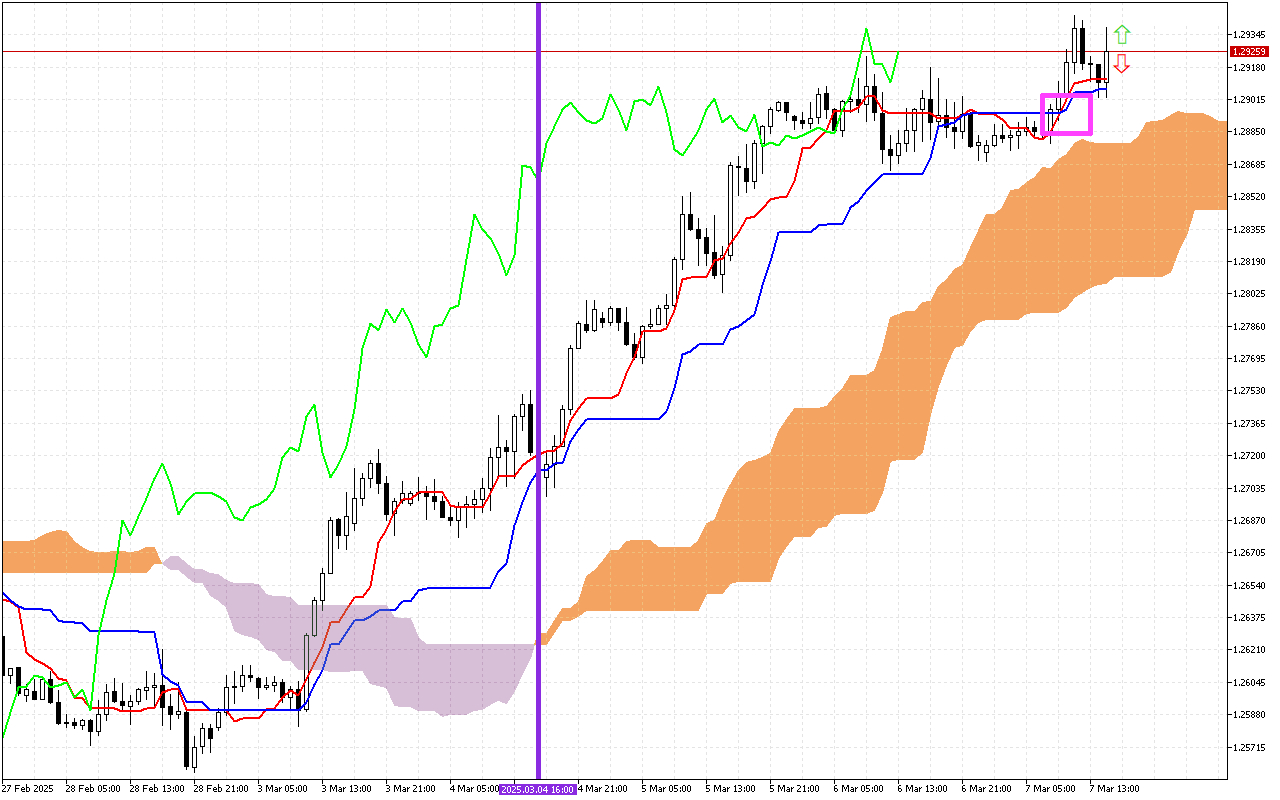Click the 1.25715 price axis label
Viewport: 1280px width, 800px height.
coord(1251,748)
